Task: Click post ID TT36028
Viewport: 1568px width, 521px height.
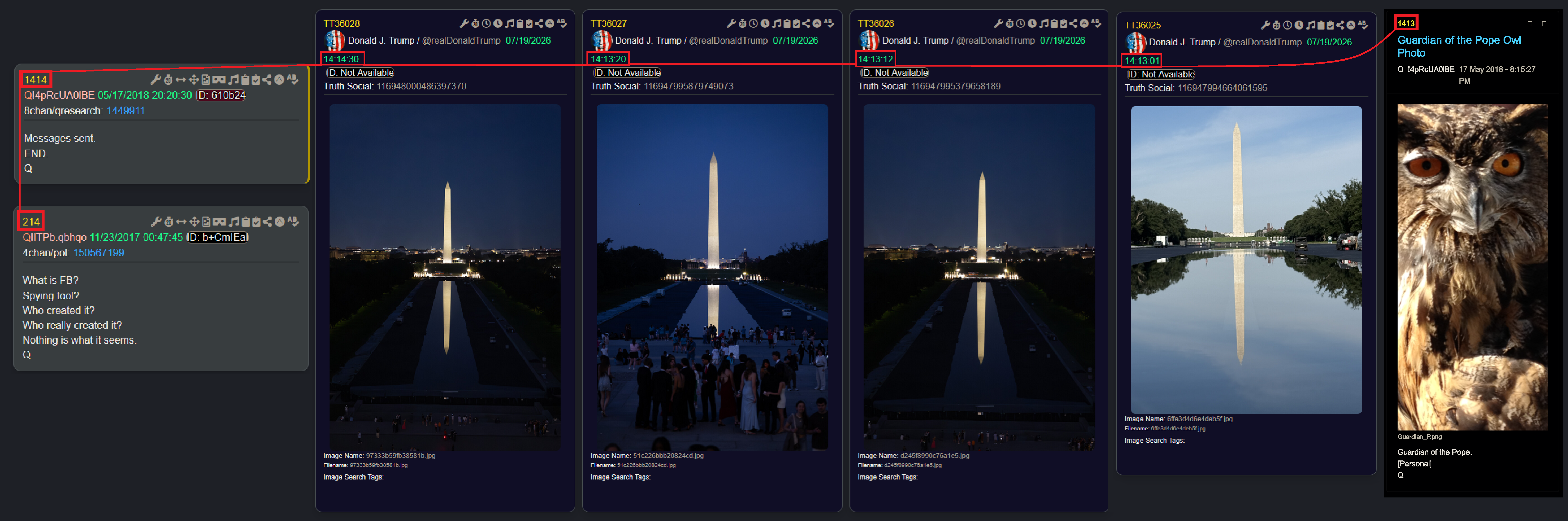Action: pyautogui.click(x=342, y=24)
